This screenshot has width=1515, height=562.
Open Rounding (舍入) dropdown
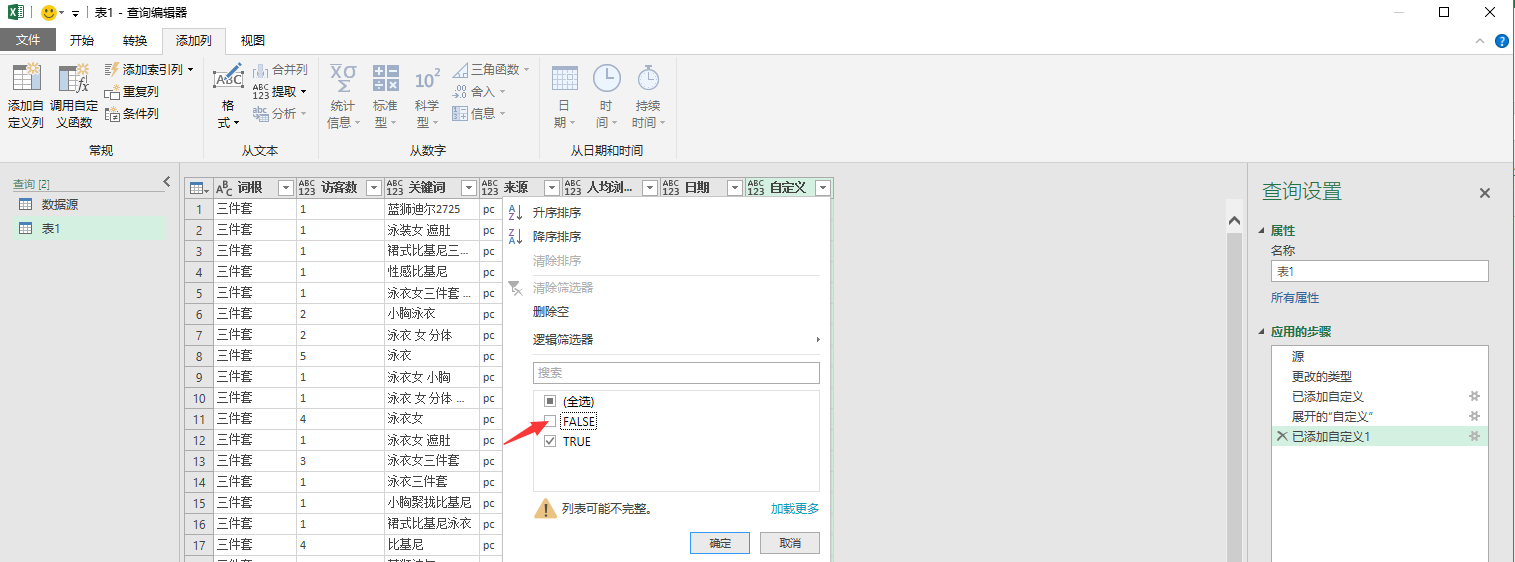[479, 92]
